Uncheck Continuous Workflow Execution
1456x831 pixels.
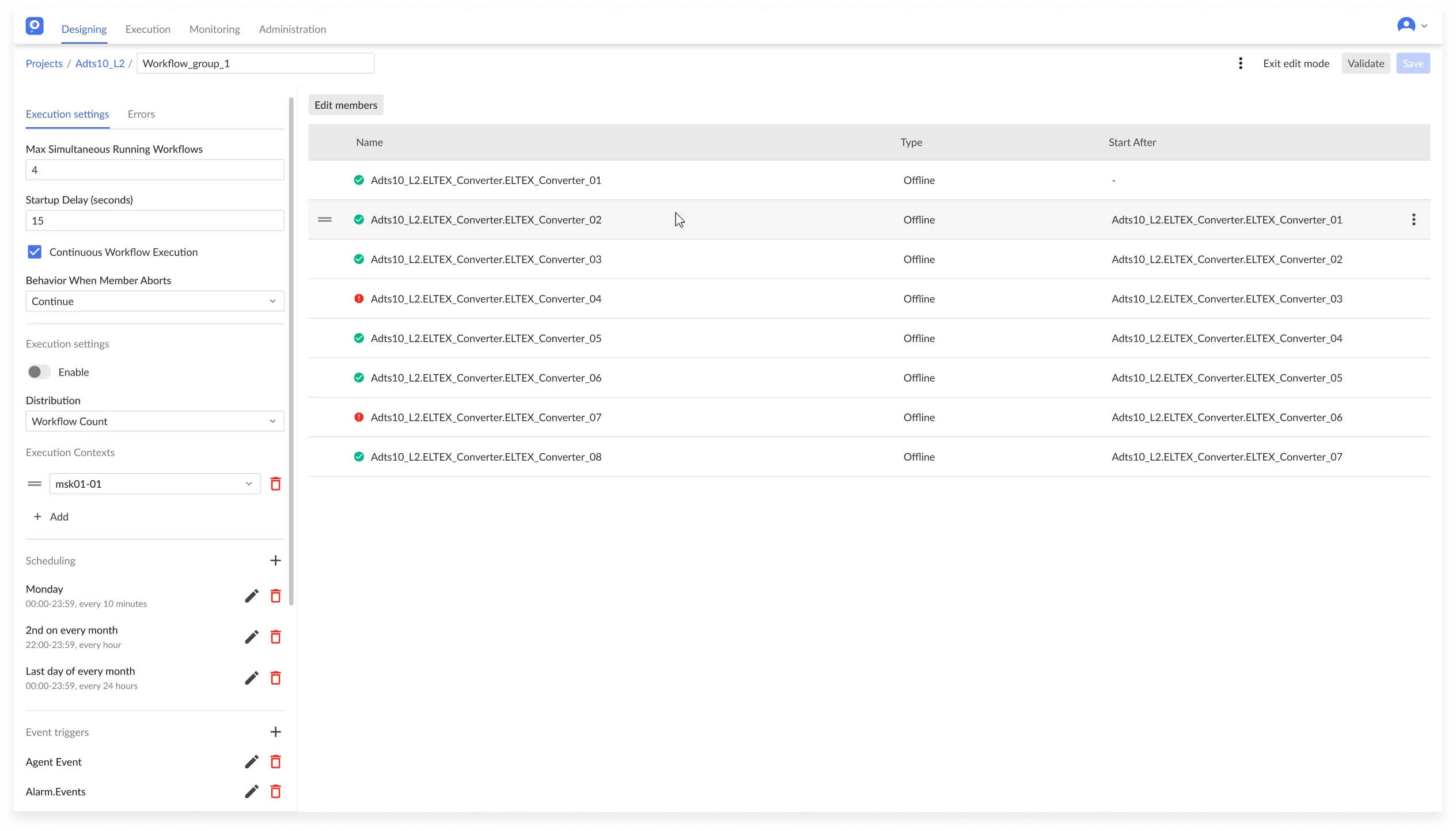35,252
